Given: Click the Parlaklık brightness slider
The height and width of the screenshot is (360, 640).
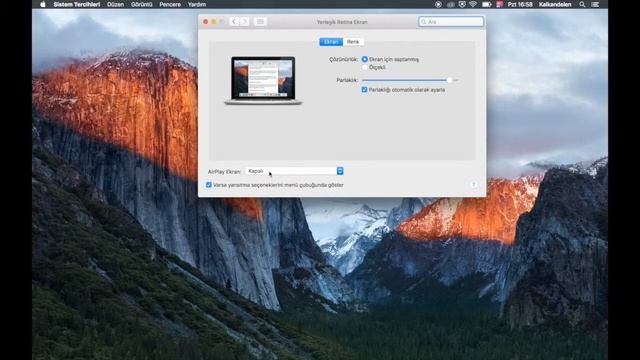Looking at the screenshot, I should click(410, 80).
